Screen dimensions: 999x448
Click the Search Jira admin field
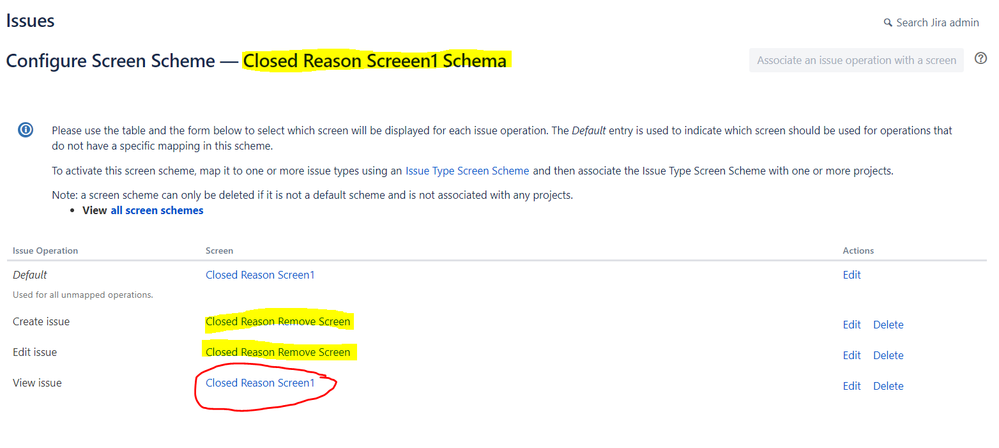click(931, 23)
